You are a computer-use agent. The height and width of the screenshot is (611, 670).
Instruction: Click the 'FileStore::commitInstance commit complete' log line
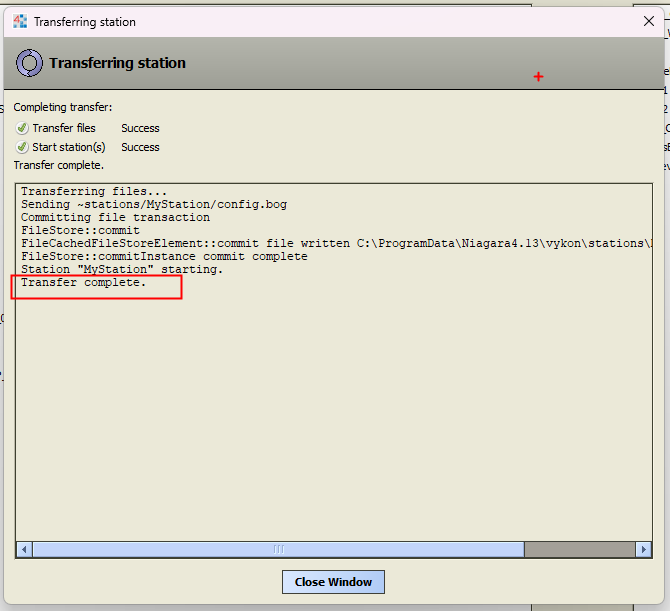pos(164,257)
